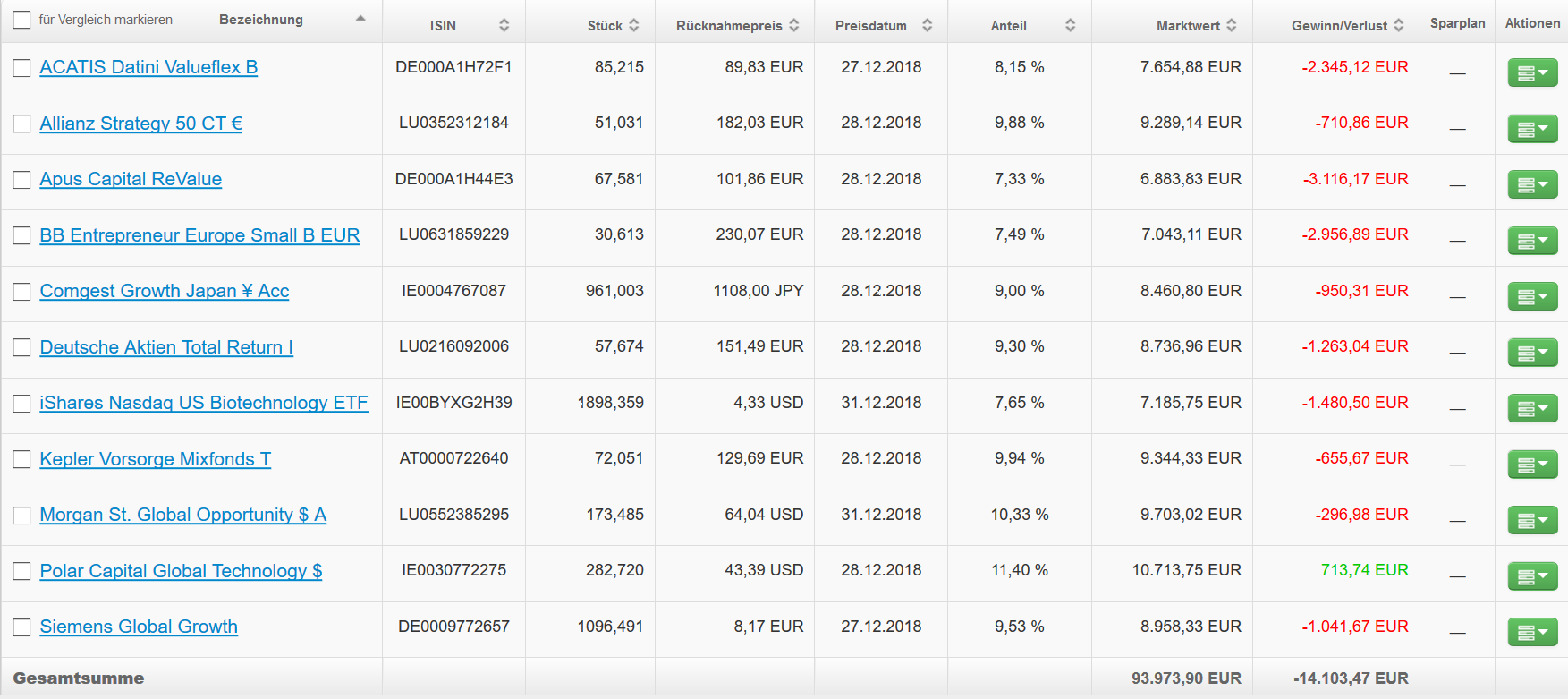Viewport: 1568px width, 699px height.
Task: Sort by Stück using its sort arrows
Action: click(634, 26)
